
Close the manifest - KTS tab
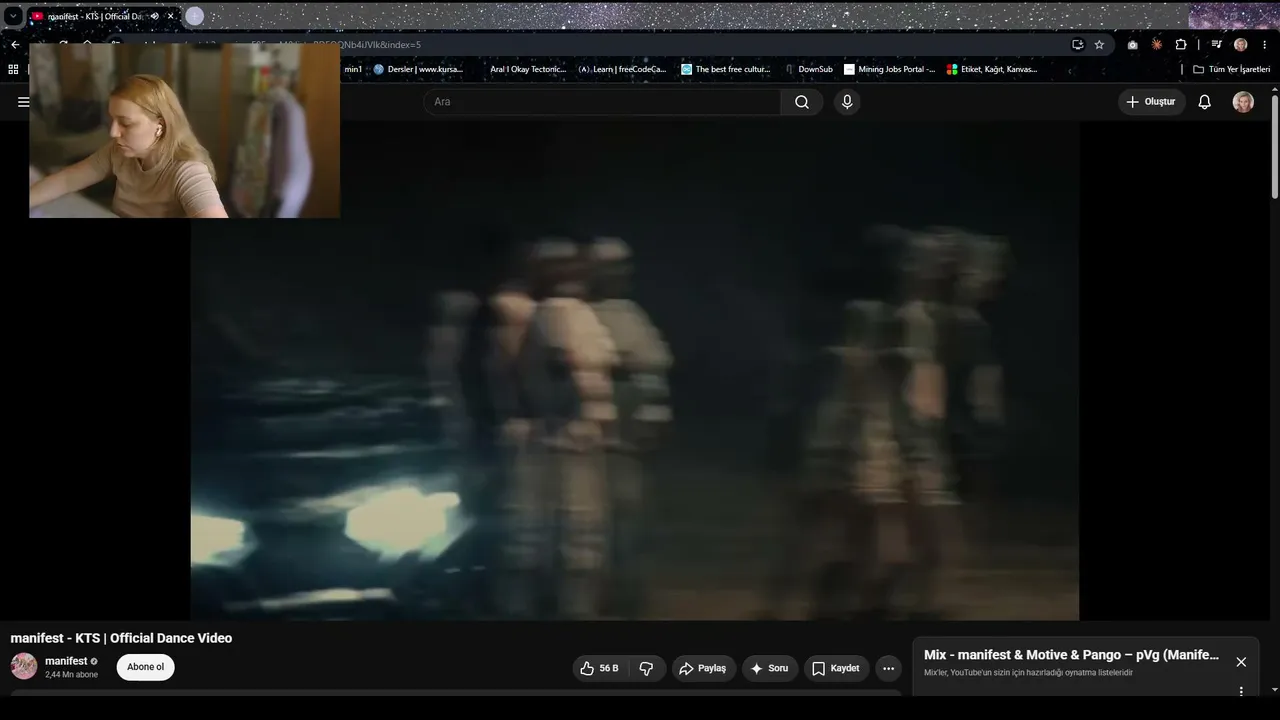(x=170, y=16)
